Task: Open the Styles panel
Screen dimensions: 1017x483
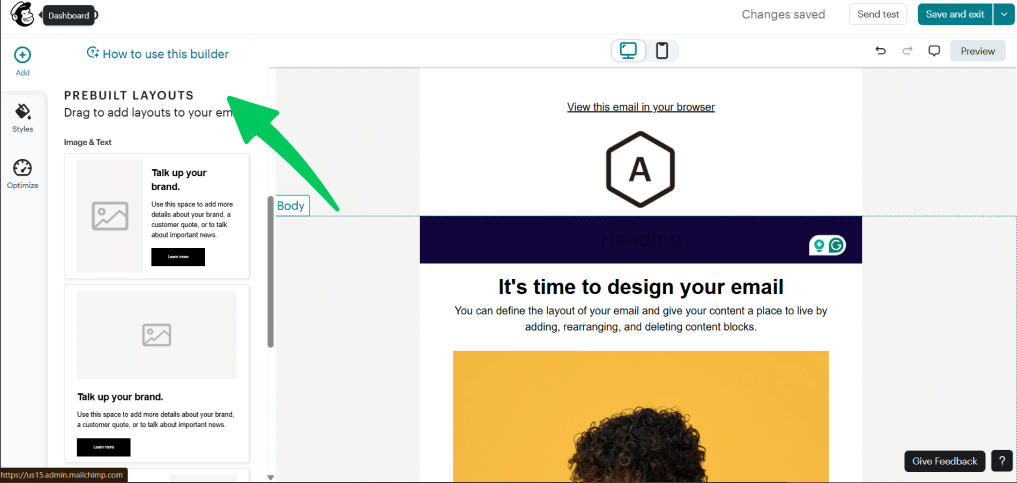Action: [x=23, y=117]
